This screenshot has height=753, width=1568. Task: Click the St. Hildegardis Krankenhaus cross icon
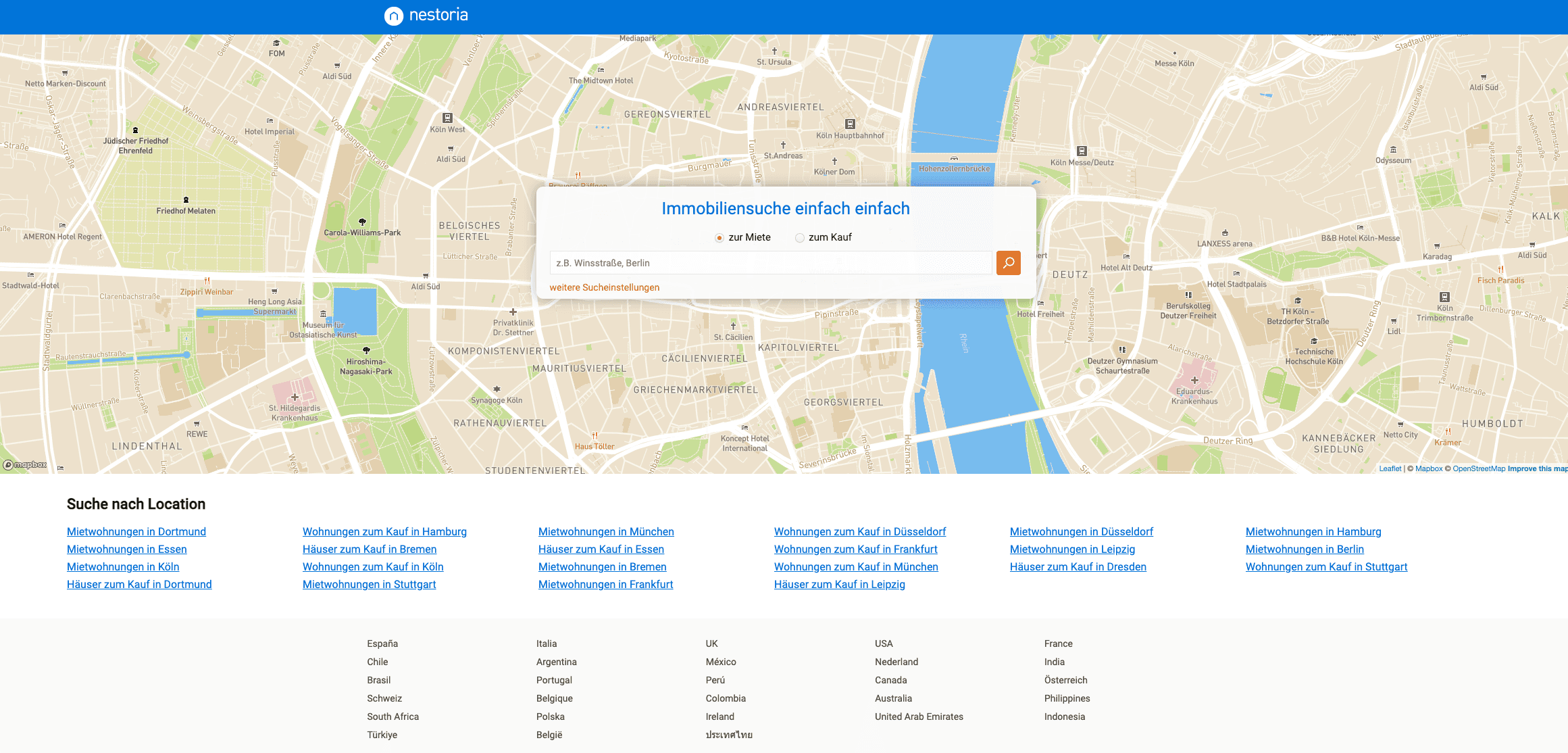pyautogui.click(x=295, y=397)
